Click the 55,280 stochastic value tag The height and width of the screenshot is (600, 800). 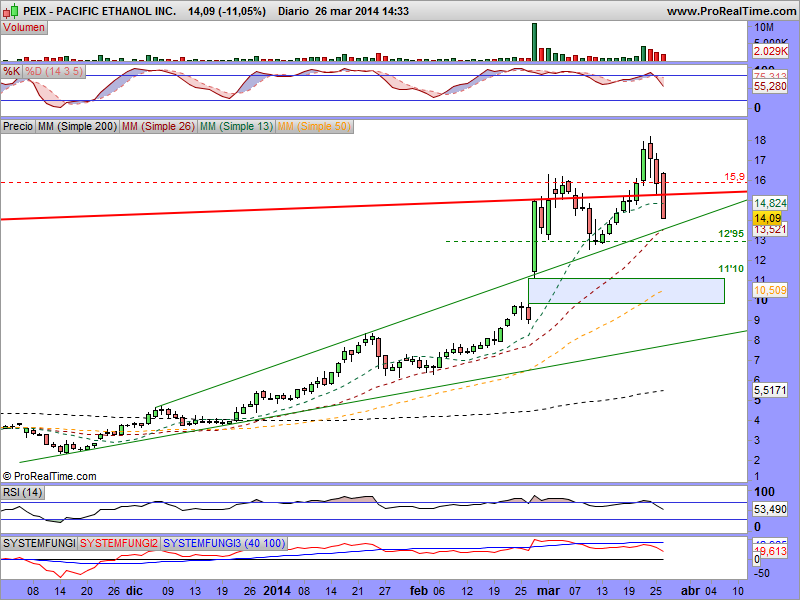(x=770, y=86)
